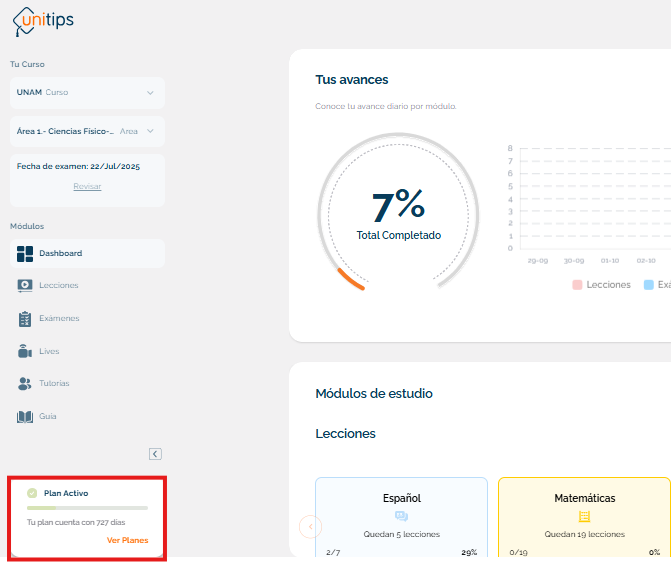Open the Guía book icon
The width and height of the screenshot is (671, 562).
click(x=25, y=416)
